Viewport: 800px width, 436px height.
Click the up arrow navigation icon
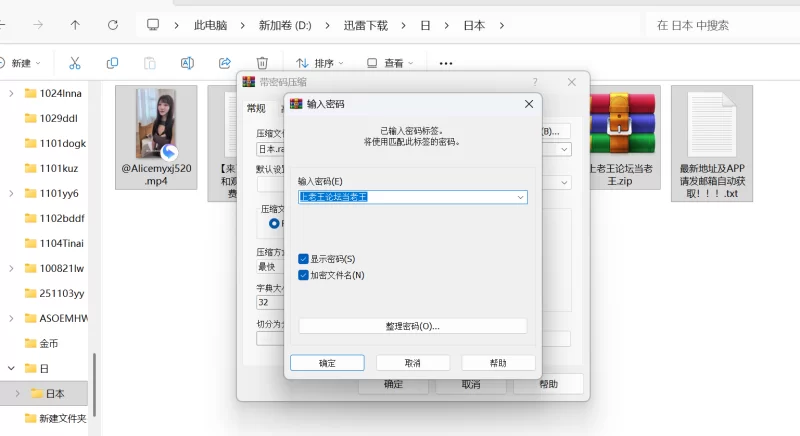pos(76,25)
